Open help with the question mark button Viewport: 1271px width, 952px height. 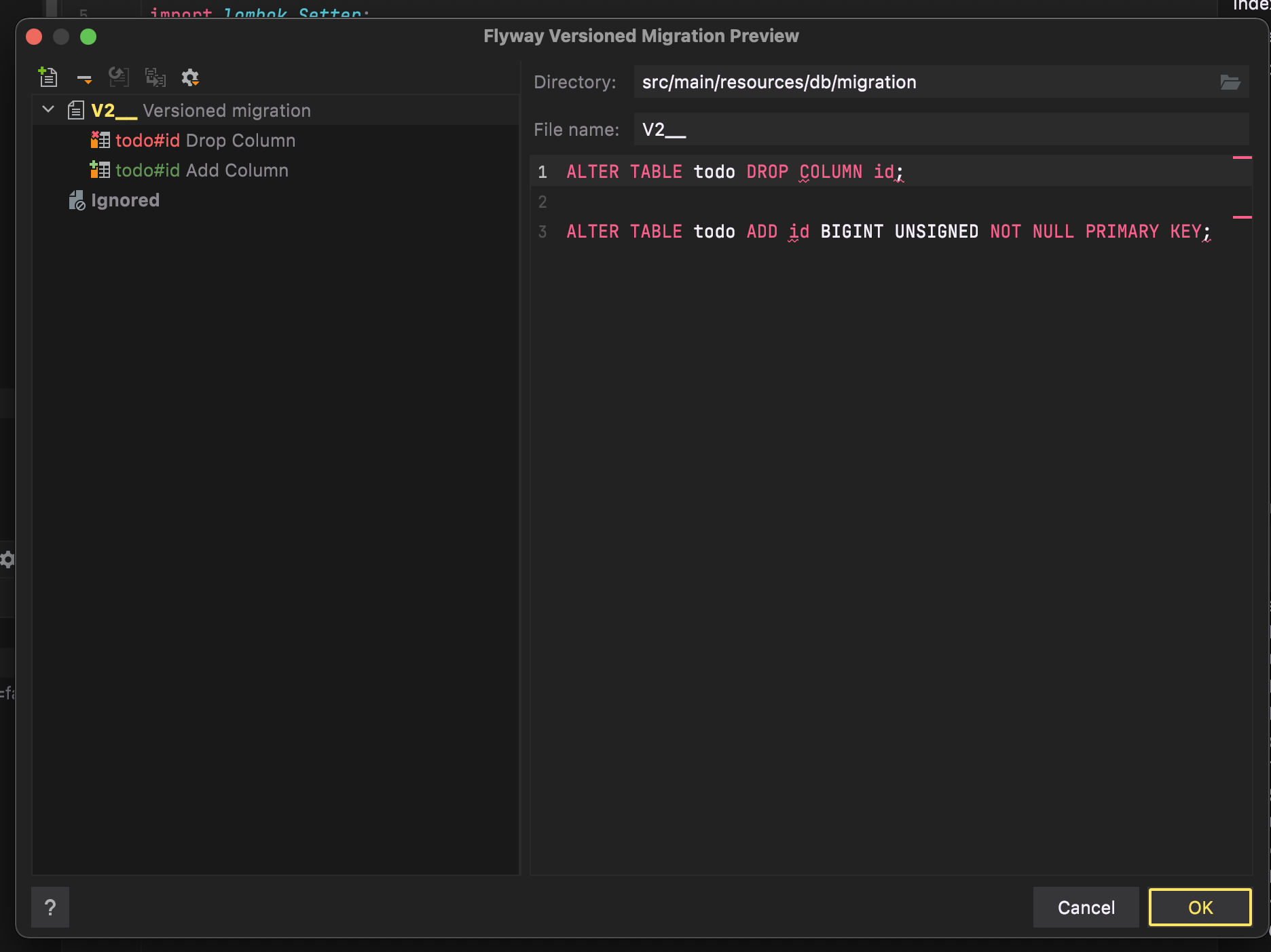[x=50, y=907]
